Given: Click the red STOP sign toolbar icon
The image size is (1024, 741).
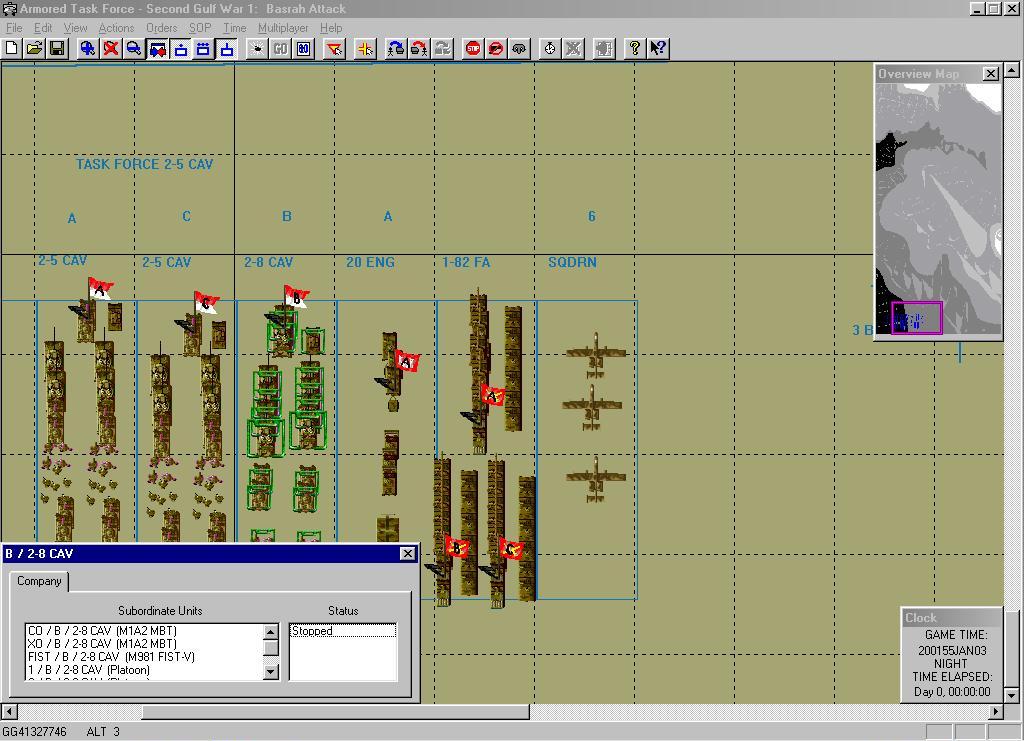Looking at the screenshot, I should tap(473, 48).
